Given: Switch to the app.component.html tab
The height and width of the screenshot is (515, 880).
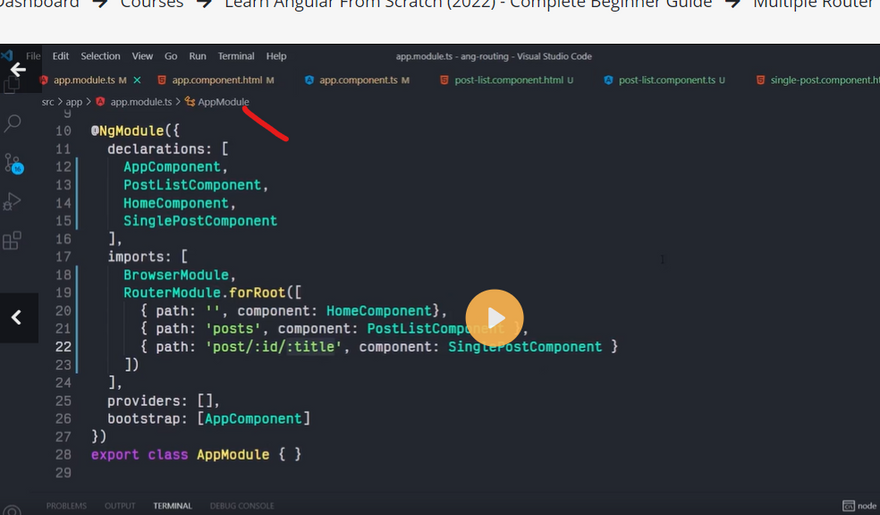Looking at the screenshot, I should [x=216, y=80].
